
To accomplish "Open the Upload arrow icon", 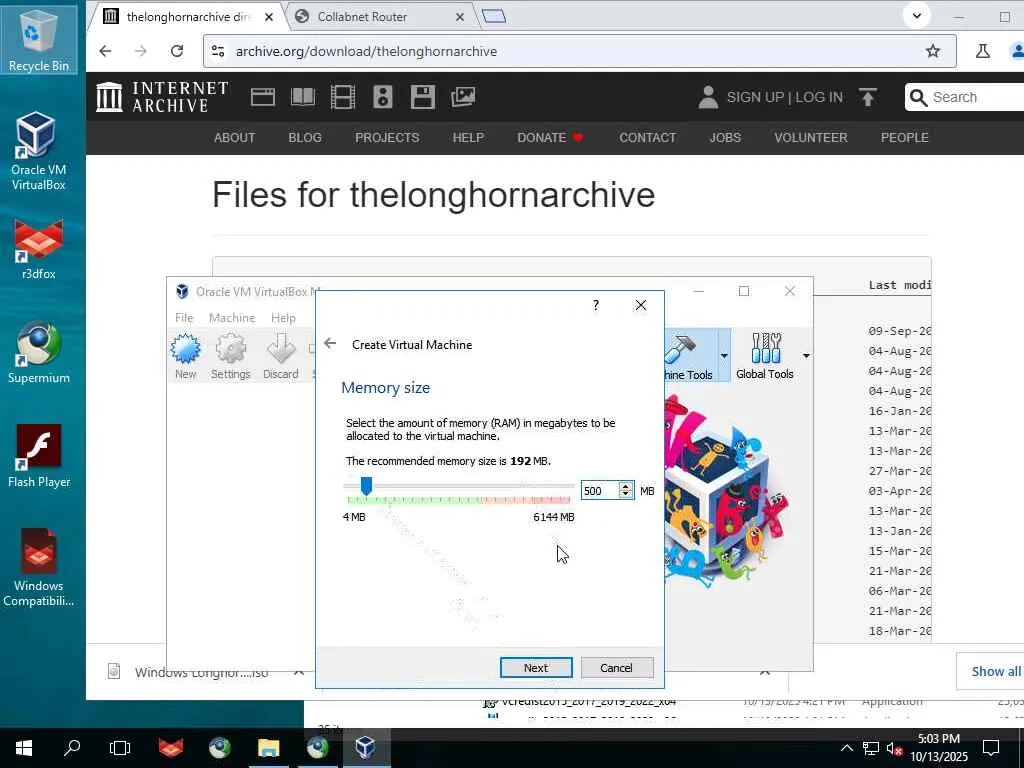I will (867, 97).
